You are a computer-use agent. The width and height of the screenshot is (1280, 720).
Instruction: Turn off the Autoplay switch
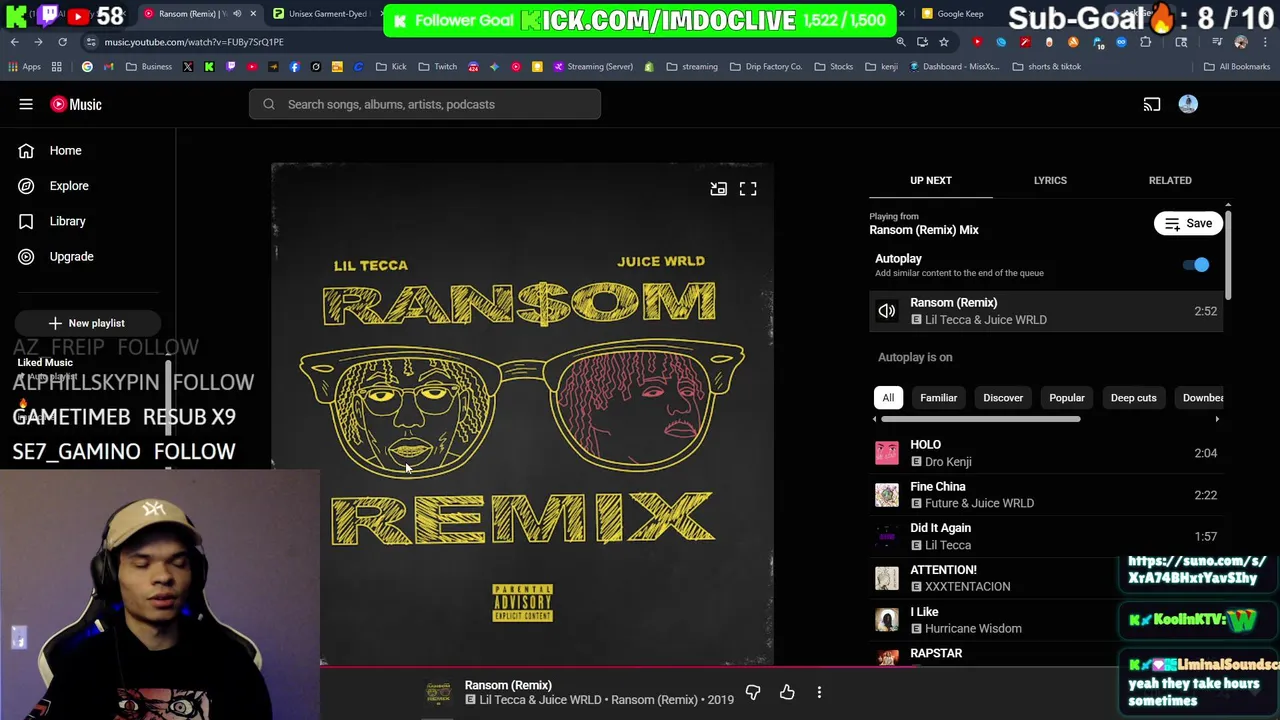pos(1196,265)
